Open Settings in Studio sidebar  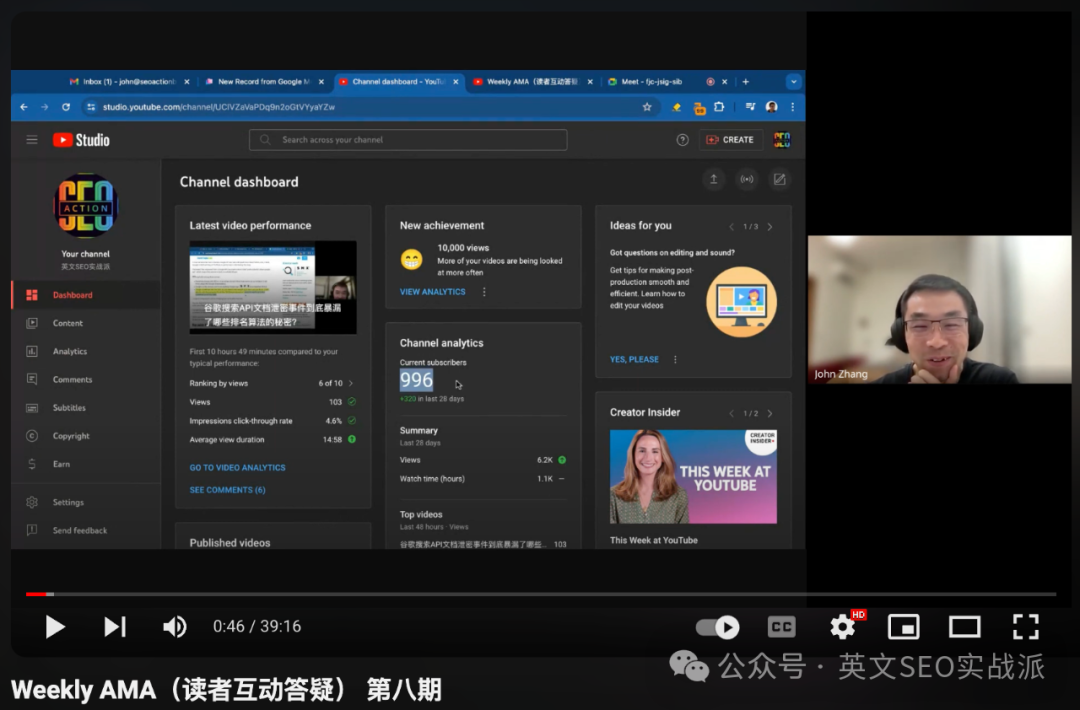86,502
